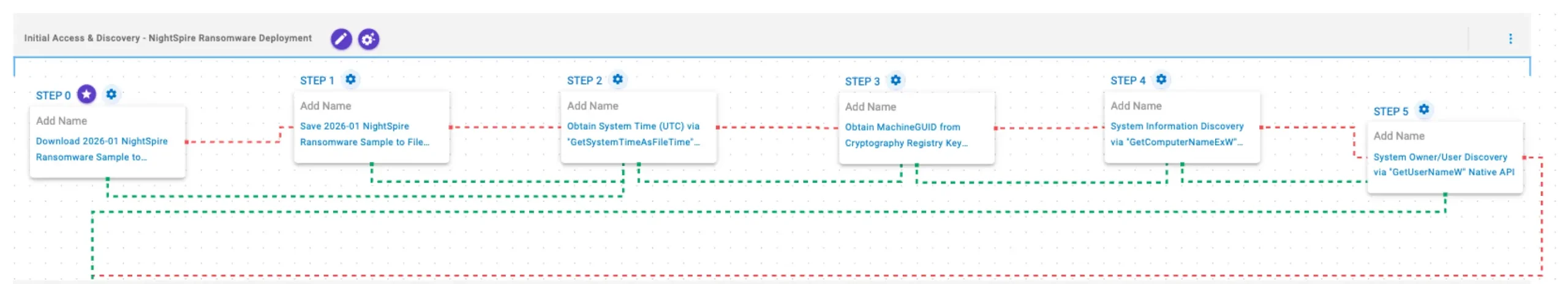The width and height of the screenshot is (1568, 284).
Task: Open the Step 5 gear settings
Action: 1423,110
